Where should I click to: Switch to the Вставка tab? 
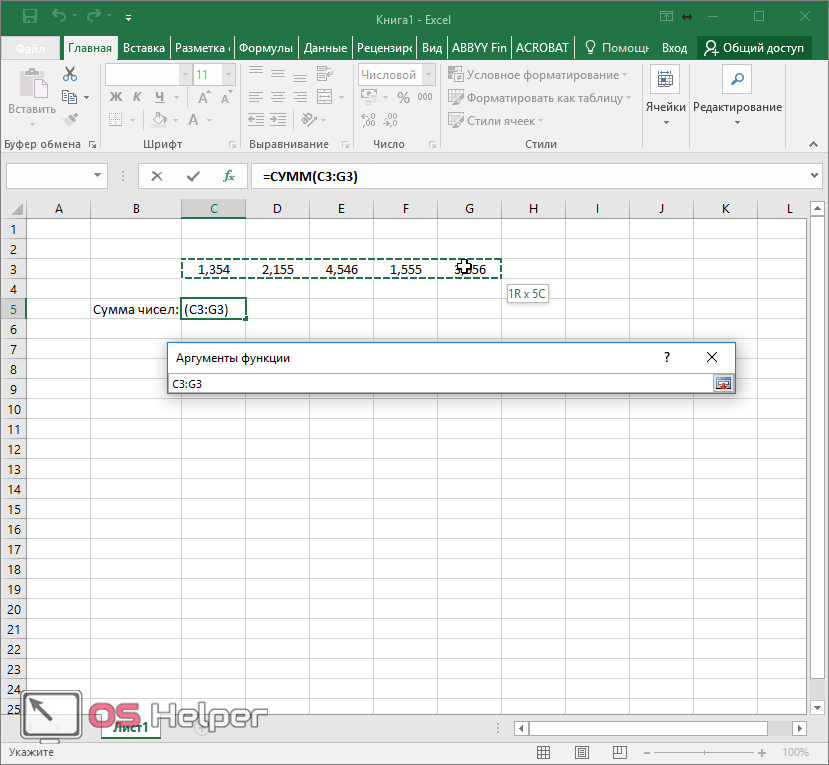144,48
